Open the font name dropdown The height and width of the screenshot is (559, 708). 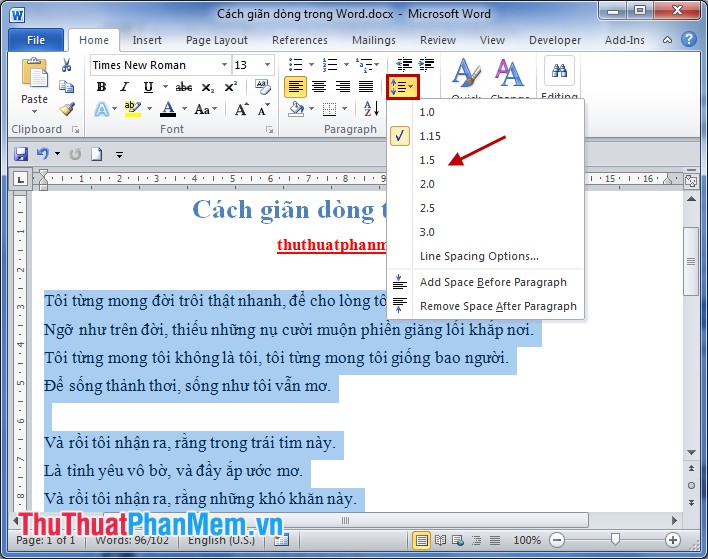[x=224, y=65]
